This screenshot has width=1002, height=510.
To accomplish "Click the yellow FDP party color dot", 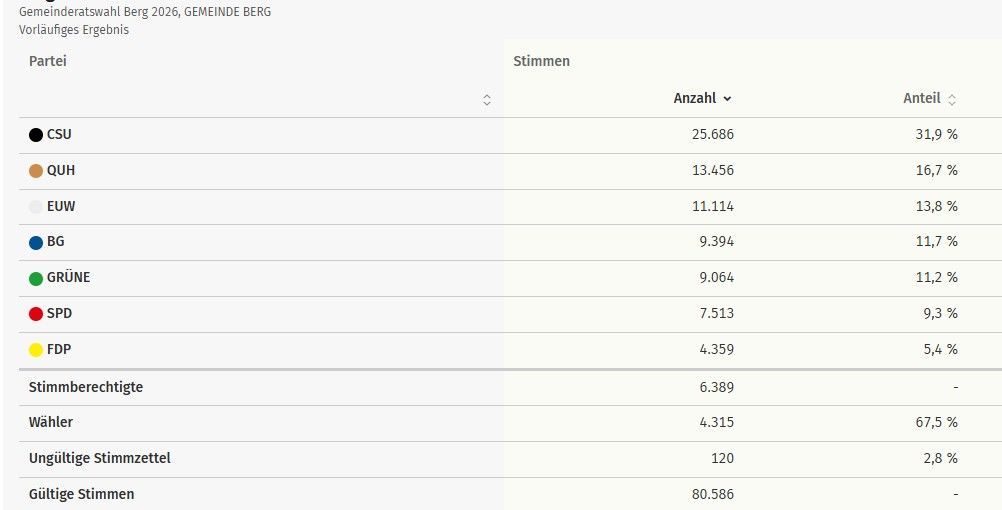I will pyautogui.click(x=36, y=350).
